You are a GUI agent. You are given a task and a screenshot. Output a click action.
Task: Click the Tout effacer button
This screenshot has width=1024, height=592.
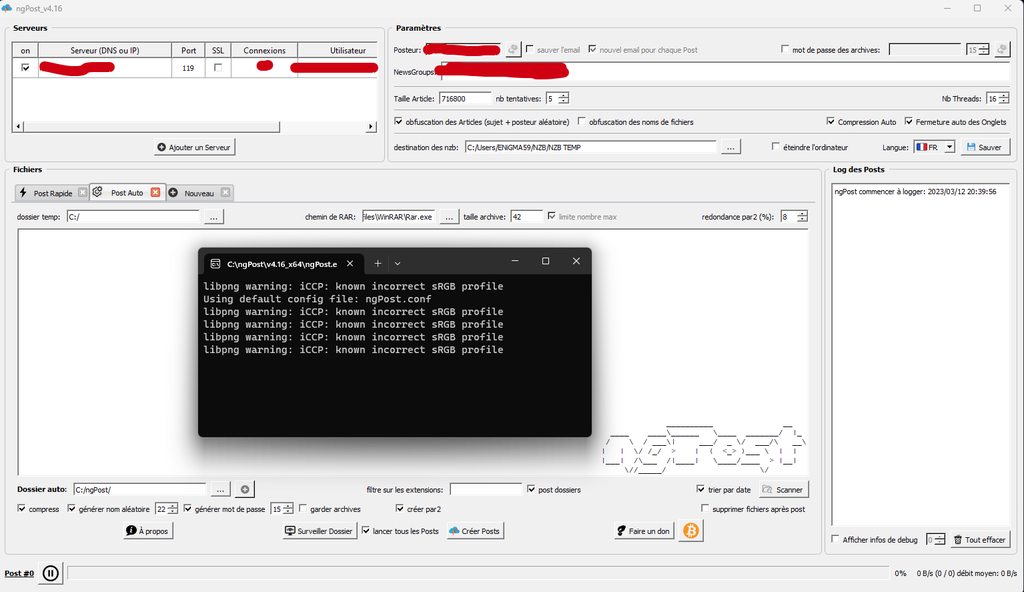tap(980, 540)
